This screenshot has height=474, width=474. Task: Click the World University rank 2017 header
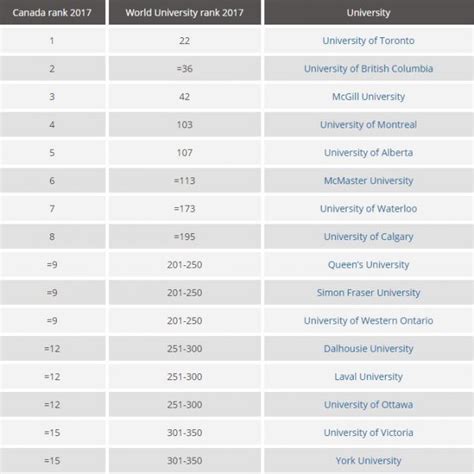click(x=185, y=12)
